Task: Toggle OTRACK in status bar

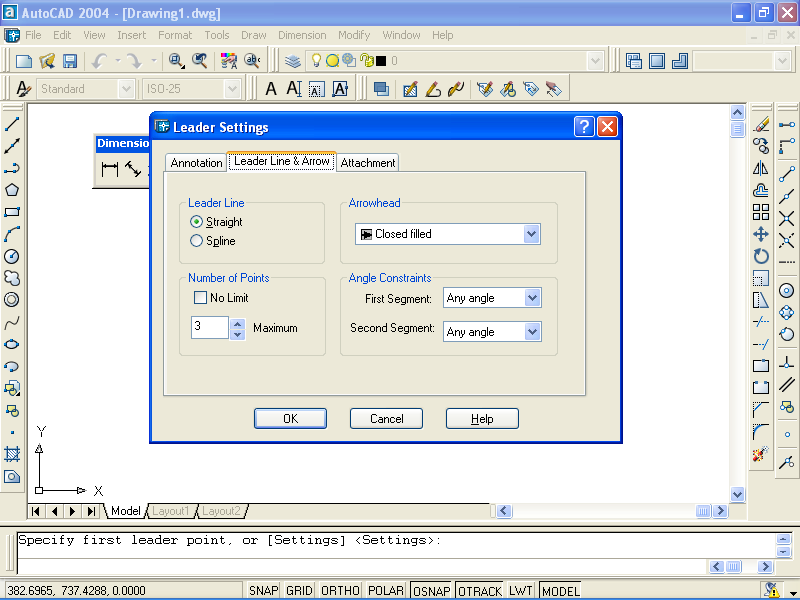Action: [480, 591]
